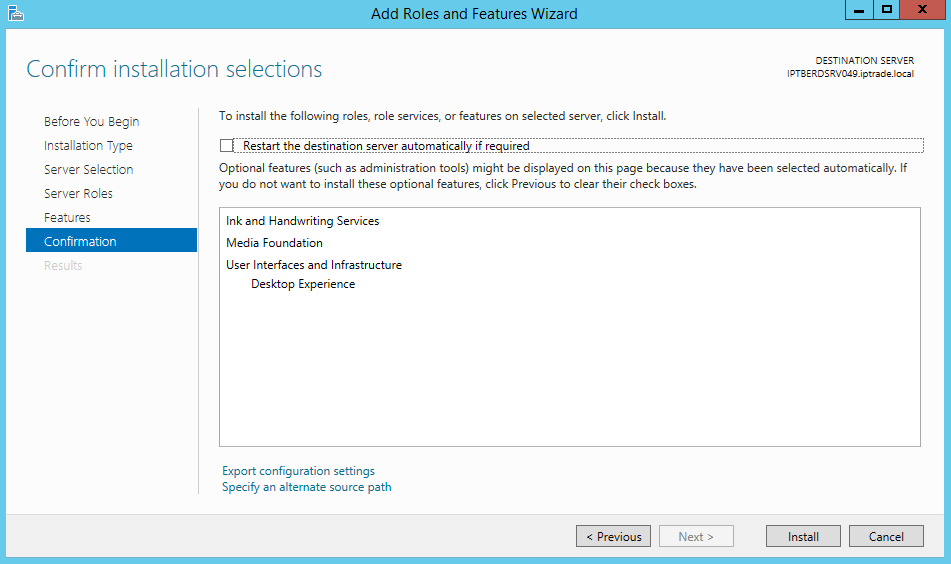The width and height of the screenshot is (951, 564).
Task: Maximize the wizard window
Action: [887, 10]
